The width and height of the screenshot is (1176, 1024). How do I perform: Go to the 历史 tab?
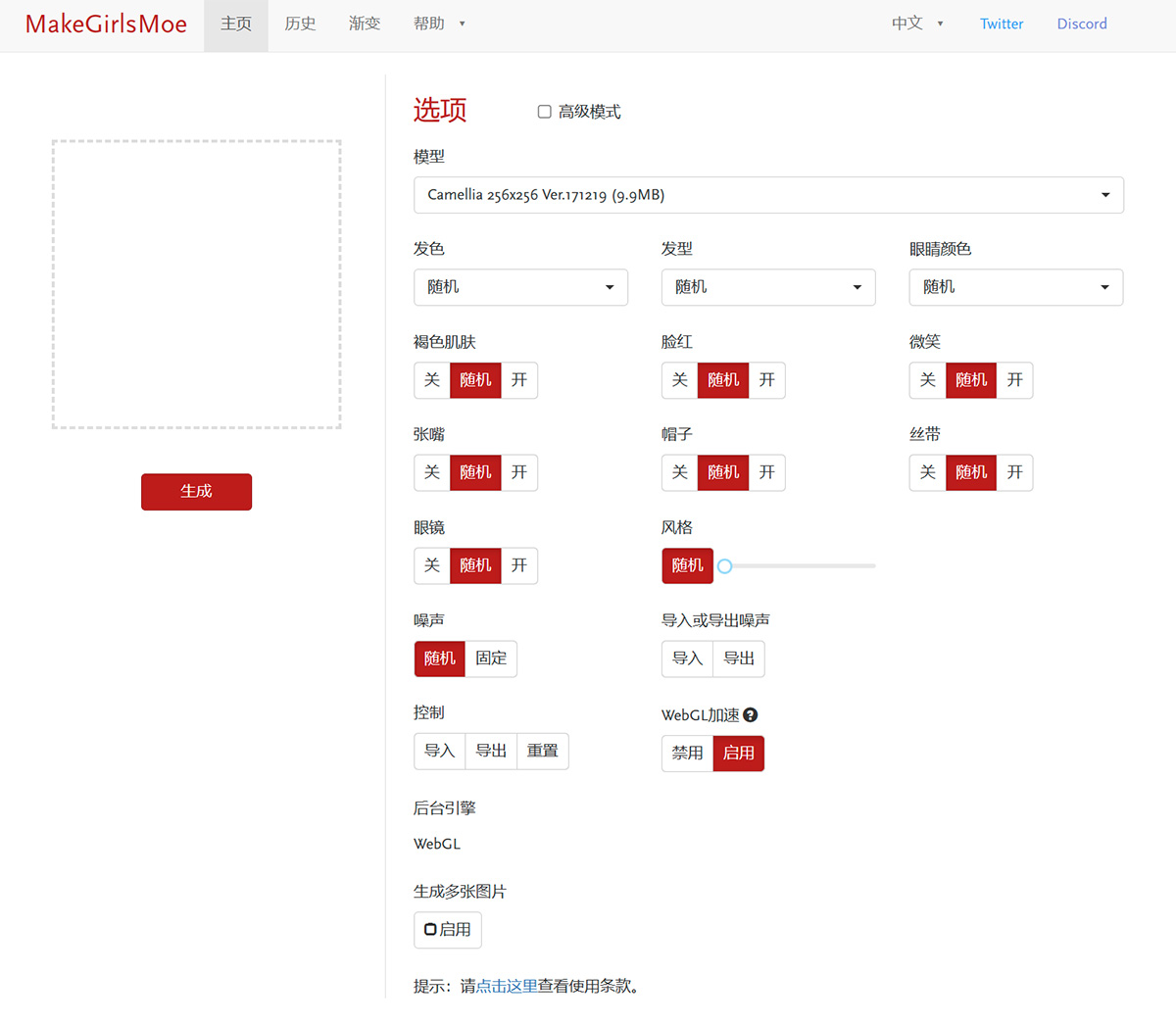tap(300, 24)
